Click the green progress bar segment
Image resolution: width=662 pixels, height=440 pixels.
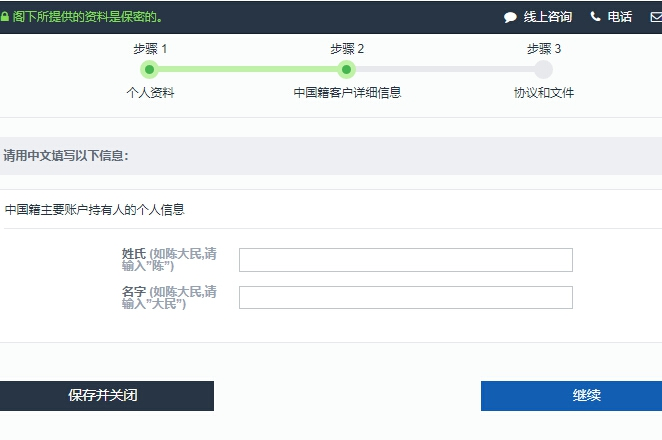[x=248, y=69]
